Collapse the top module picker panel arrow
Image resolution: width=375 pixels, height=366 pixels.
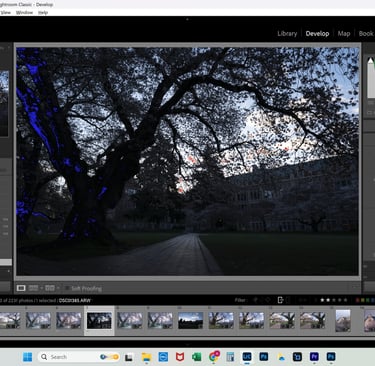(x=187, y=19)
